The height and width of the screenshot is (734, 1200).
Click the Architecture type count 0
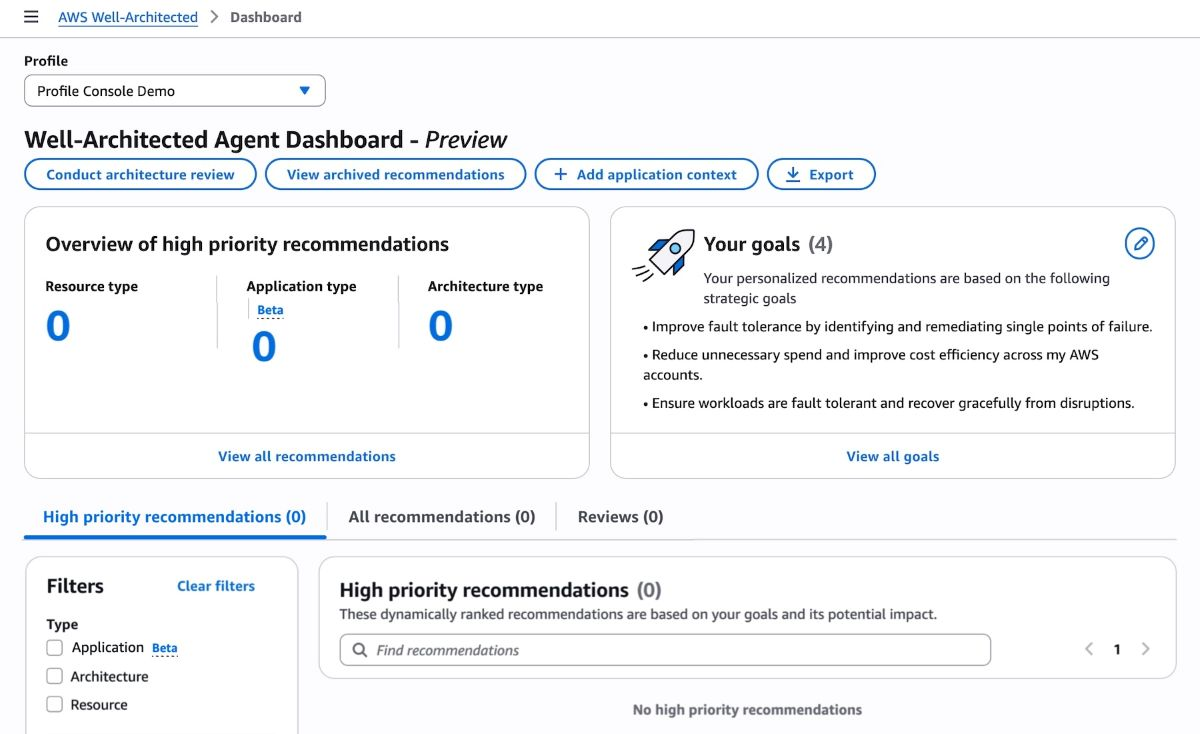click(x=440, y=326)
